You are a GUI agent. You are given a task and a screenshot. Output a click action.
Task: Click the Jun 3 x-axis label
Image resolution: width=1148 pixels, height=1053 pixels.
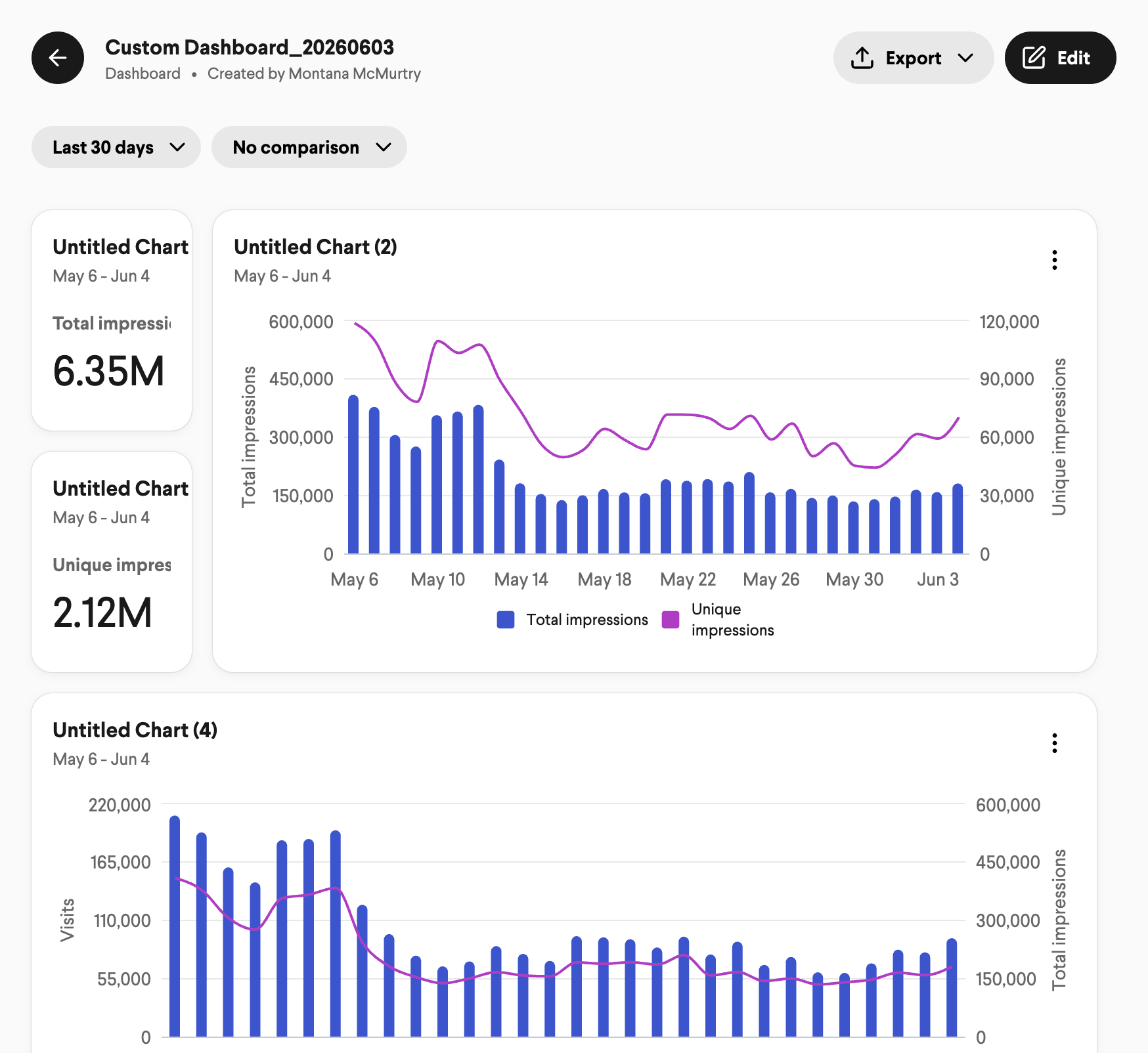tap(938, 579)
